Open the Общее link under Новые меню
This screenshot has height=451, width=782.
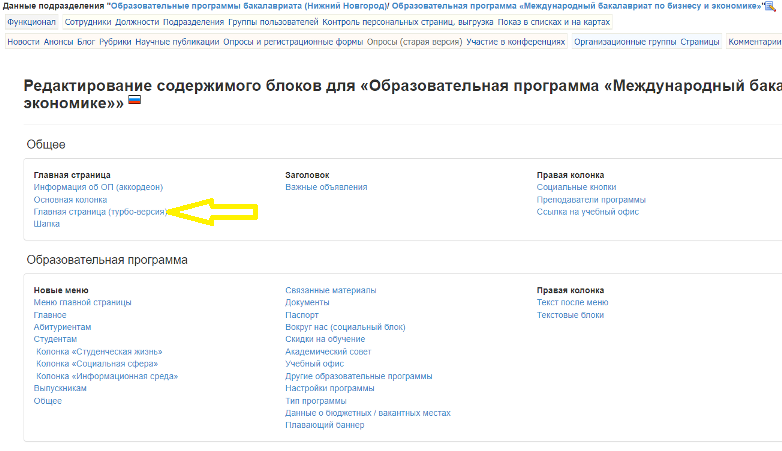(48, 401)
